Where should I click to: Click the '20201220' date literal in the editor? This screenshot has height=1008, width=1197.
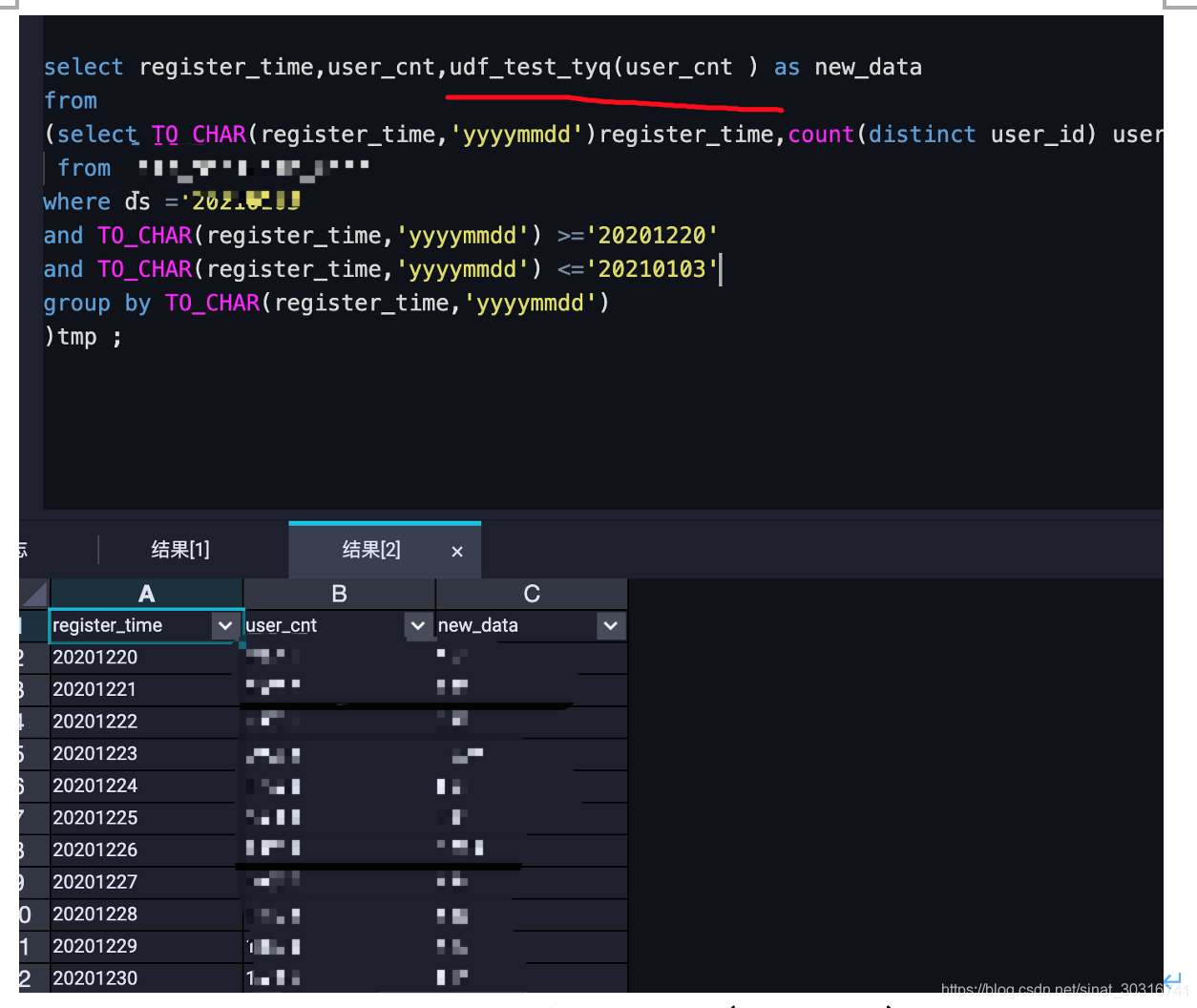(652, 236)
